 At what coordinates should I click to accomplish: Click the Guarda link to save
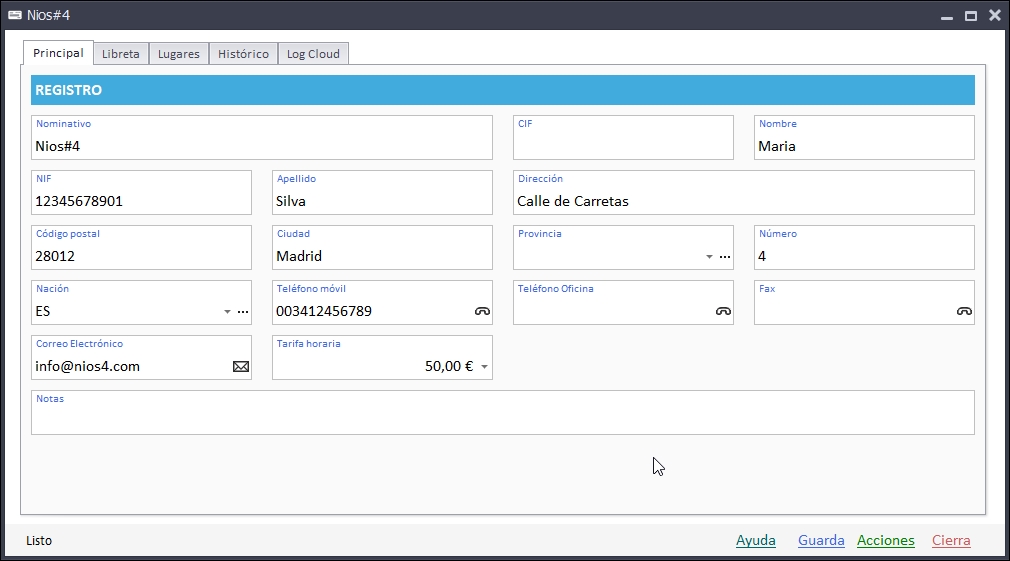(x=821, y=541)
